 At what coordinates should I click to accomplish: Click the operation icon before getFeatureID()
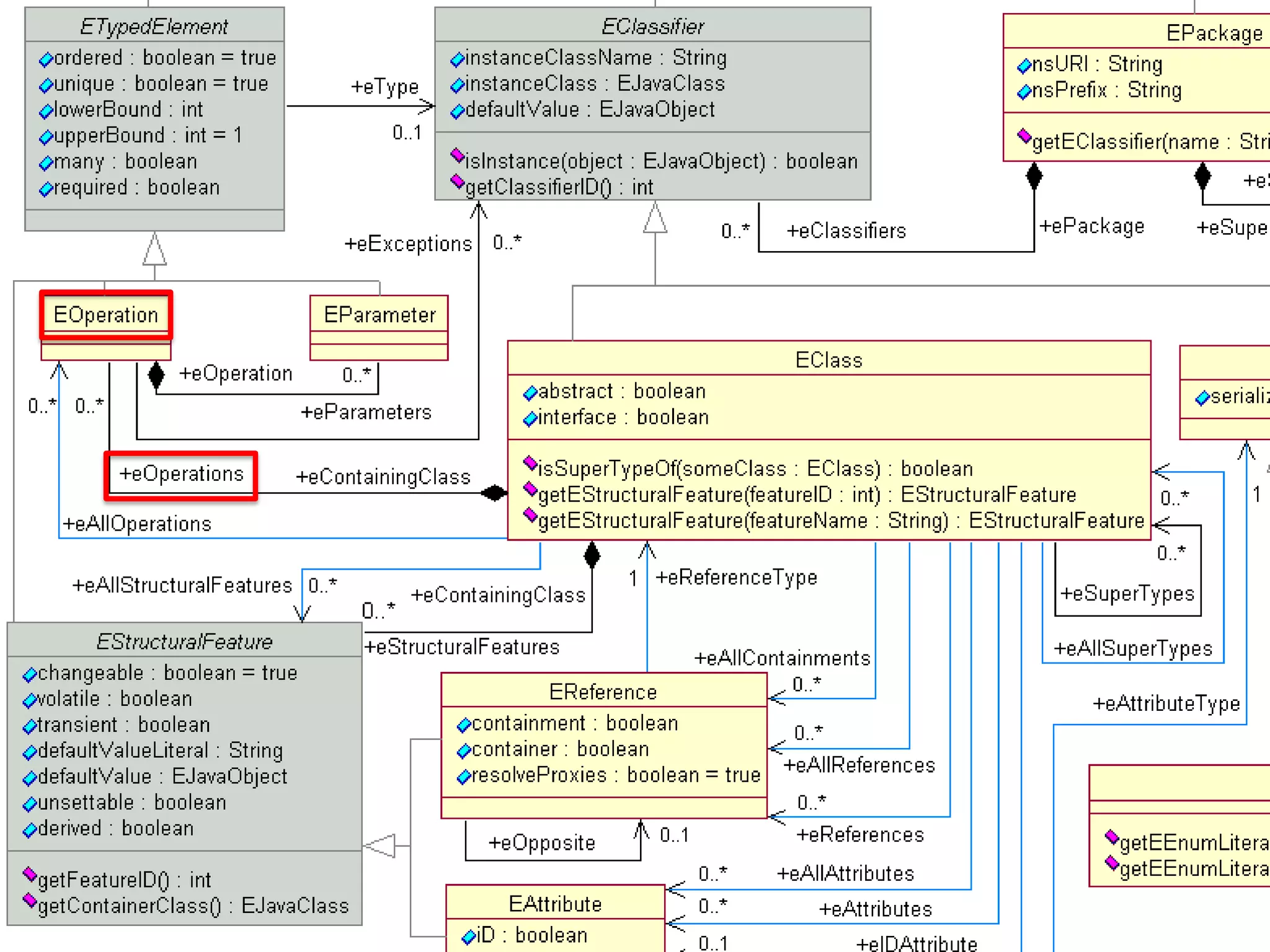coord(29,875)
